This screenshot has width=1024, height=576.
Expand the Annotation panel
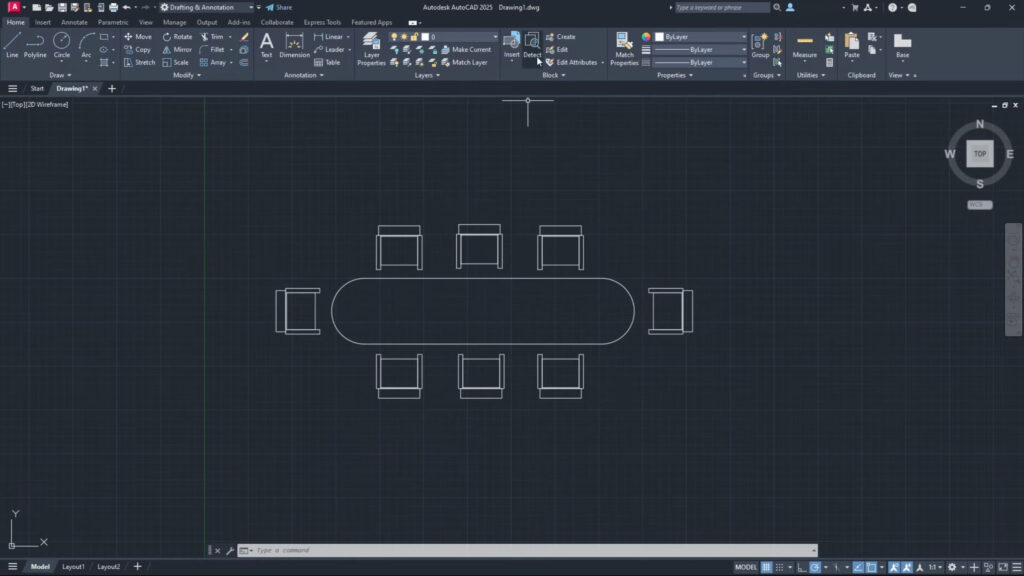point(304,75)
